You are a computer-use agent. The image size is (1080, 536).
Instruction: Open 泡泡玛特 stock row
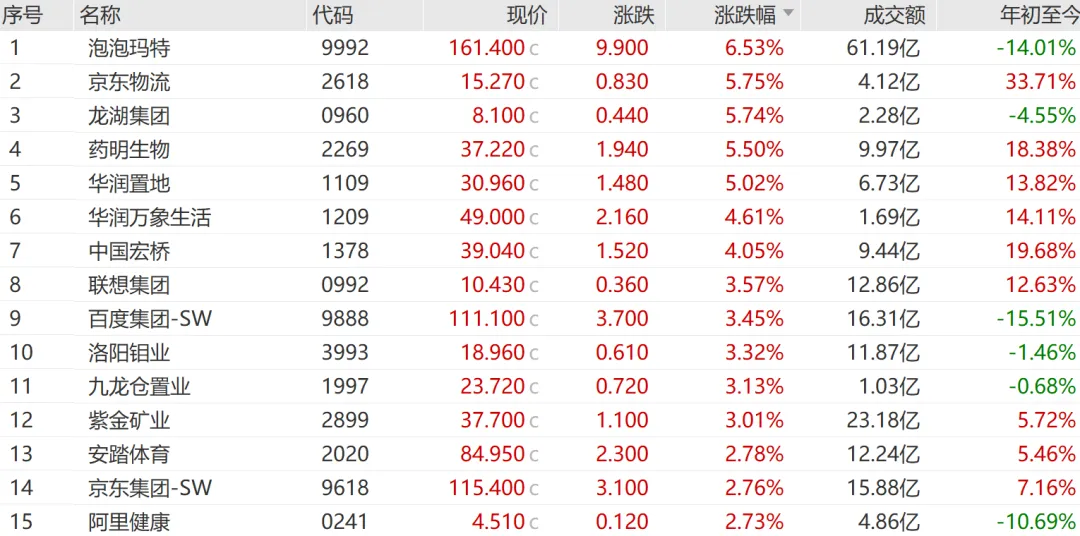point(540,48)
